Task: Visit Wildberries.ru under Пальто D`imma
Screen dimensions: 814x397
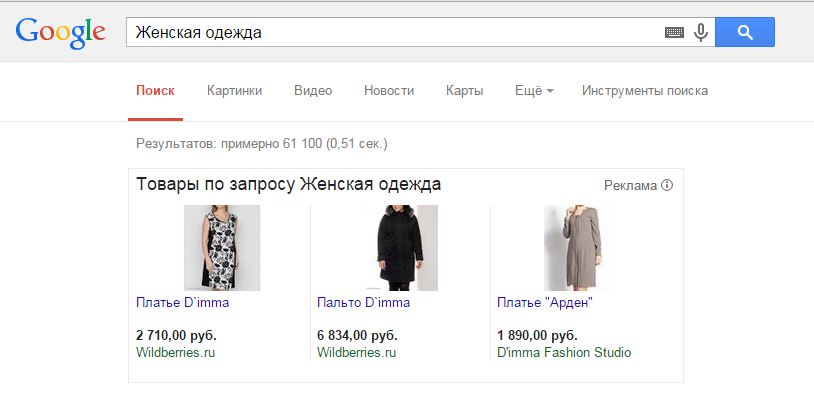Action: [357, 353]
